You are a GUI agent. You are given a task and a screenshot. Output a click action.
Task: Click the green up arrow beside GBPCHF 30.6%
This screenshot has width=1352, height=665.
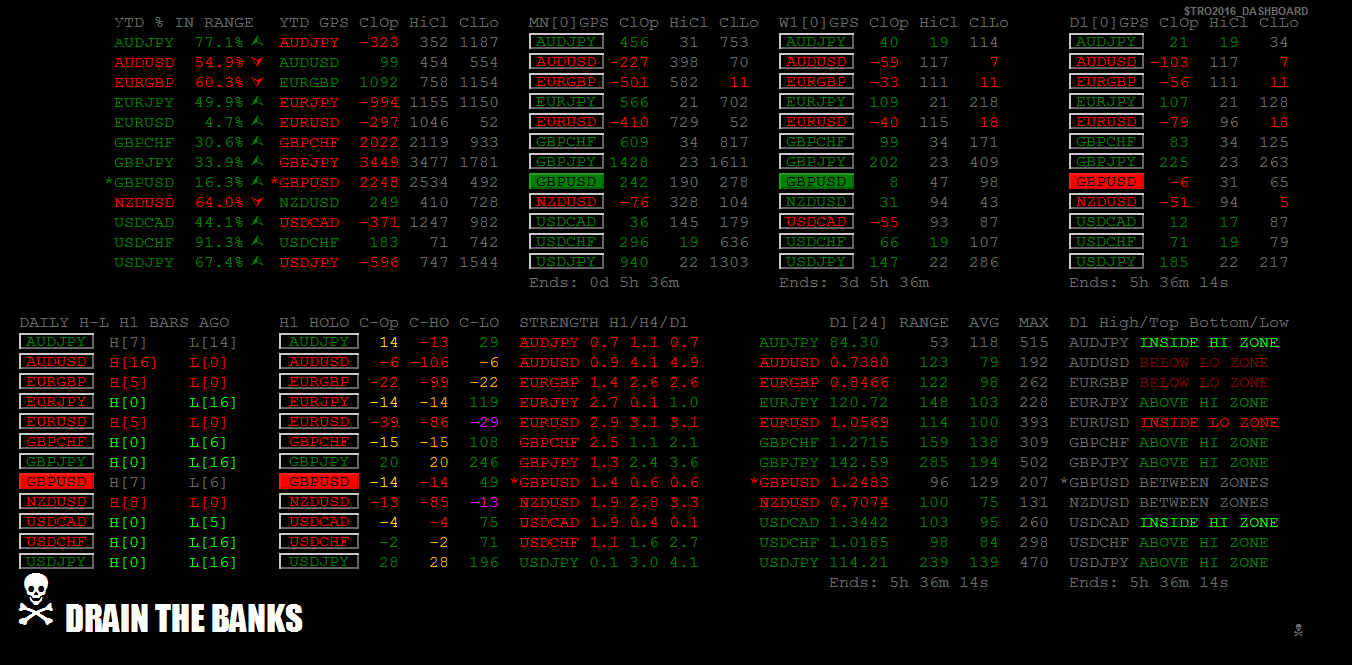coord(258,142)
